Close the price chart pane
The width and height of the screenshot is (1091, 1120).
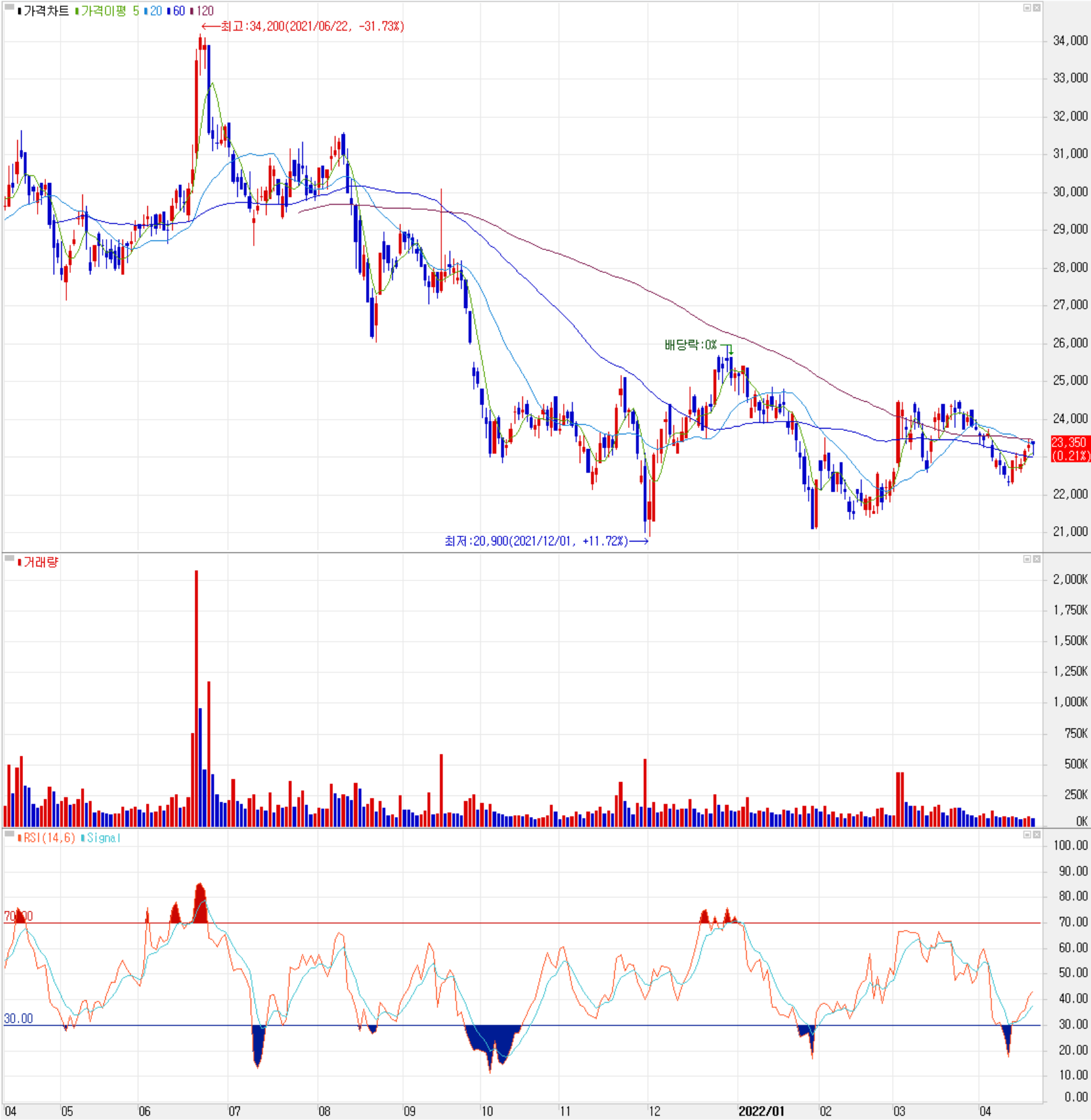click(1037, 8)
